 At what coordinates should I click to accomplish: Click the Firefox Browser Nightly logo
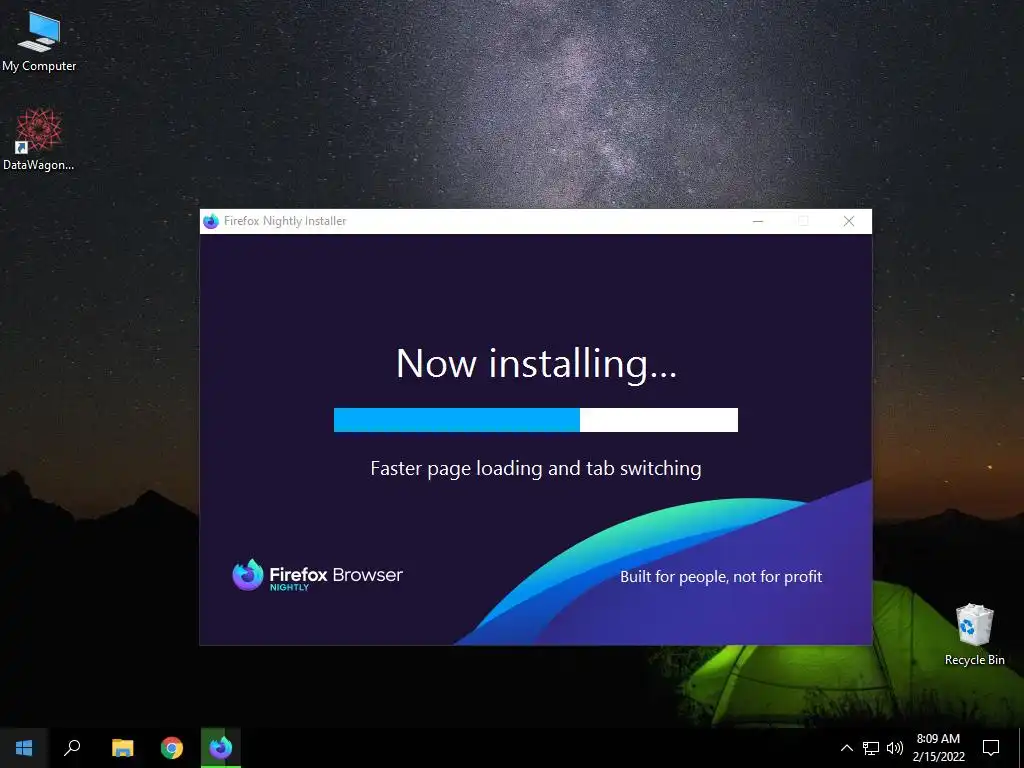pos(317,575)
